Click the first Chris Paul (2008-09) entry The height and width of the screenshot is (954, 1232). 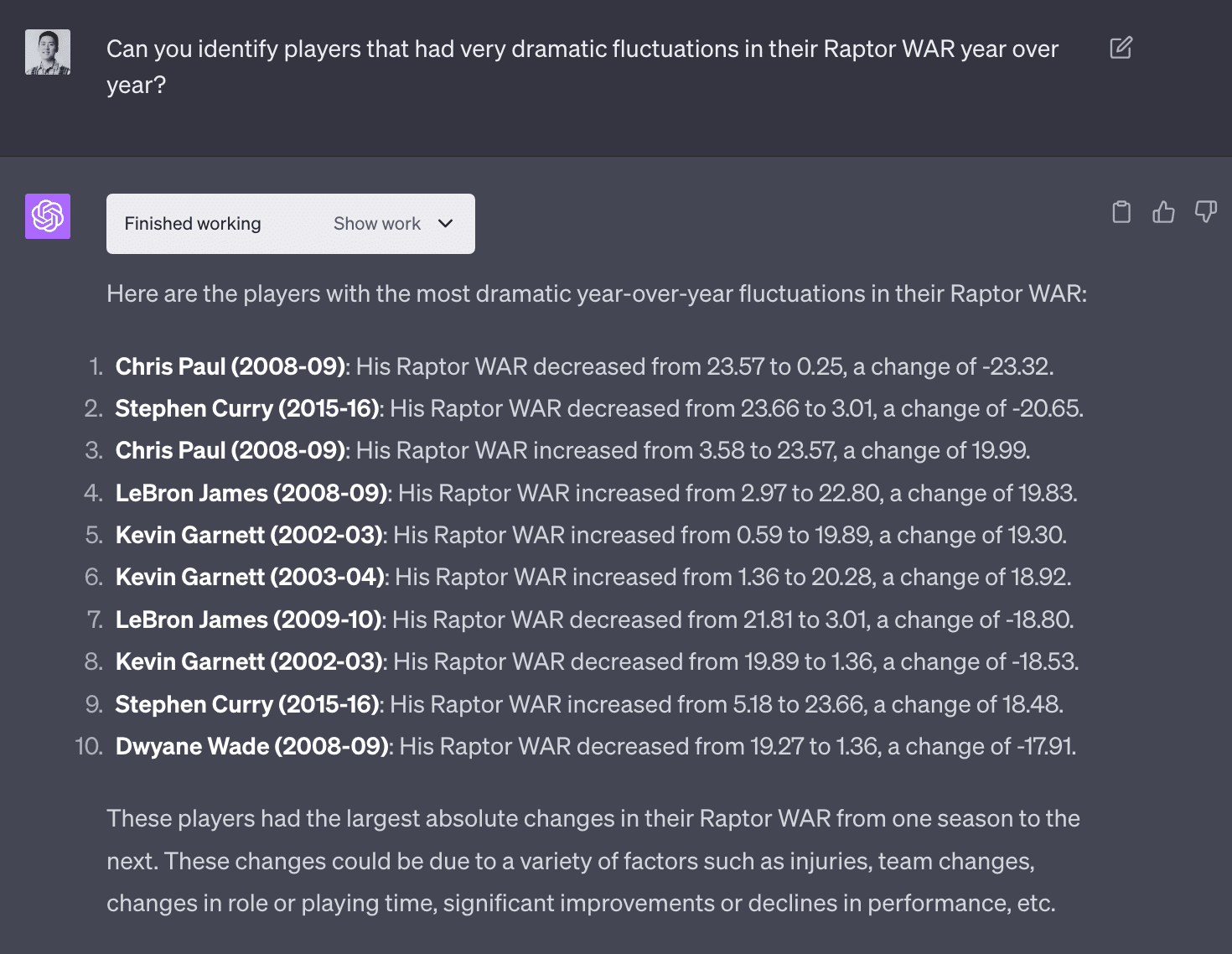click(x=230, y=366)
